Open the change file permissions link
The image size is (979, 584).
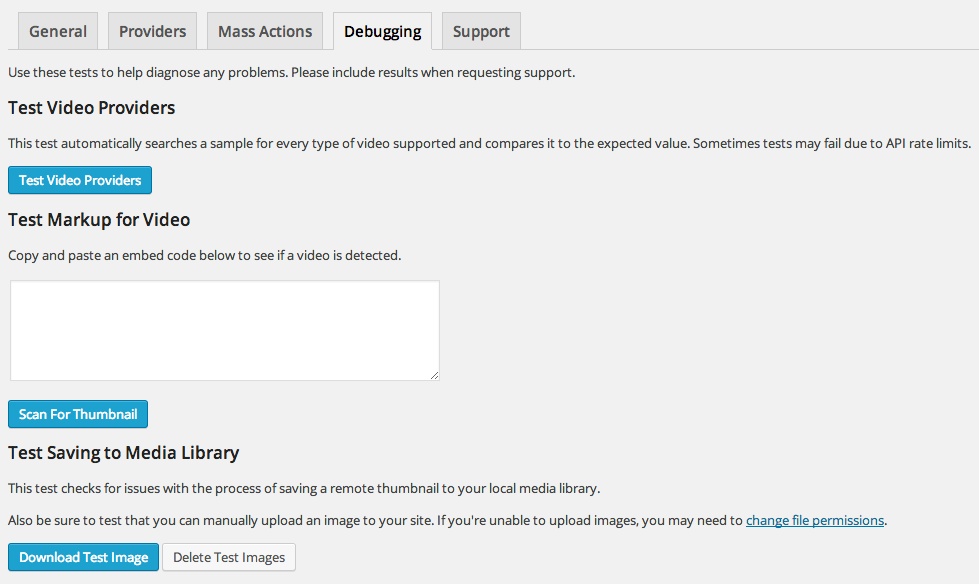click(815, 520)
